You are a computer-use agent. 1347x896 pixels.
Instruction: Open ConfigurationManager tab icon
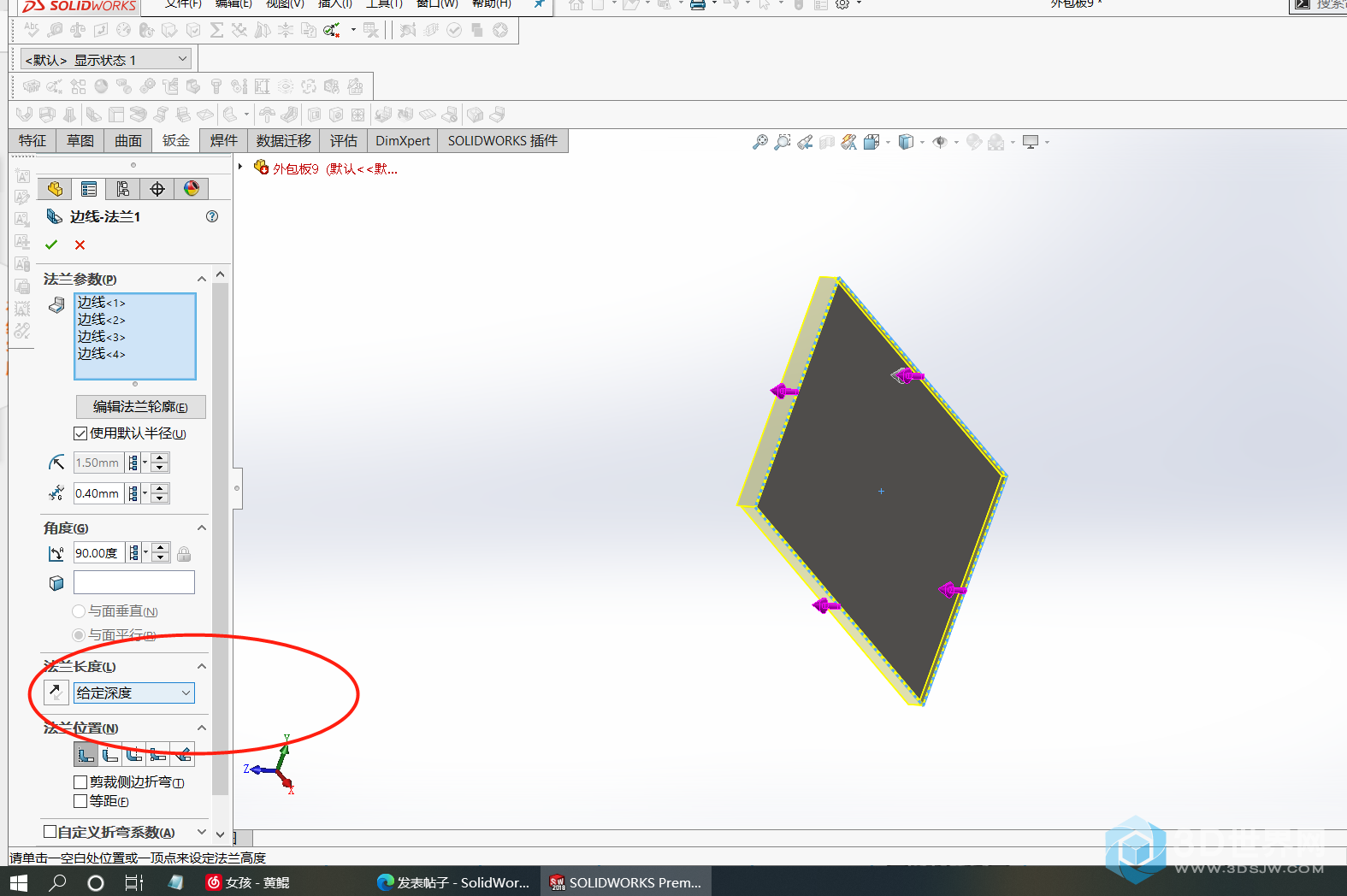point(123,189)
